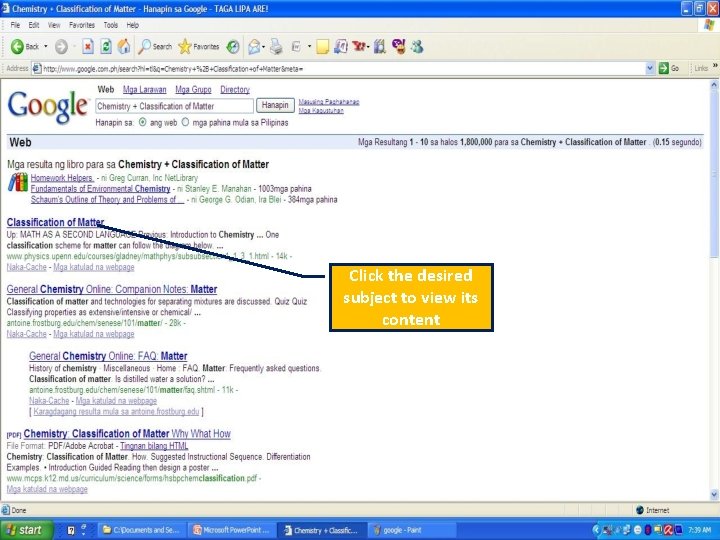Click the Edit with Word icon
The height and width of the screenshot is (540, 720).
point(296,46)
